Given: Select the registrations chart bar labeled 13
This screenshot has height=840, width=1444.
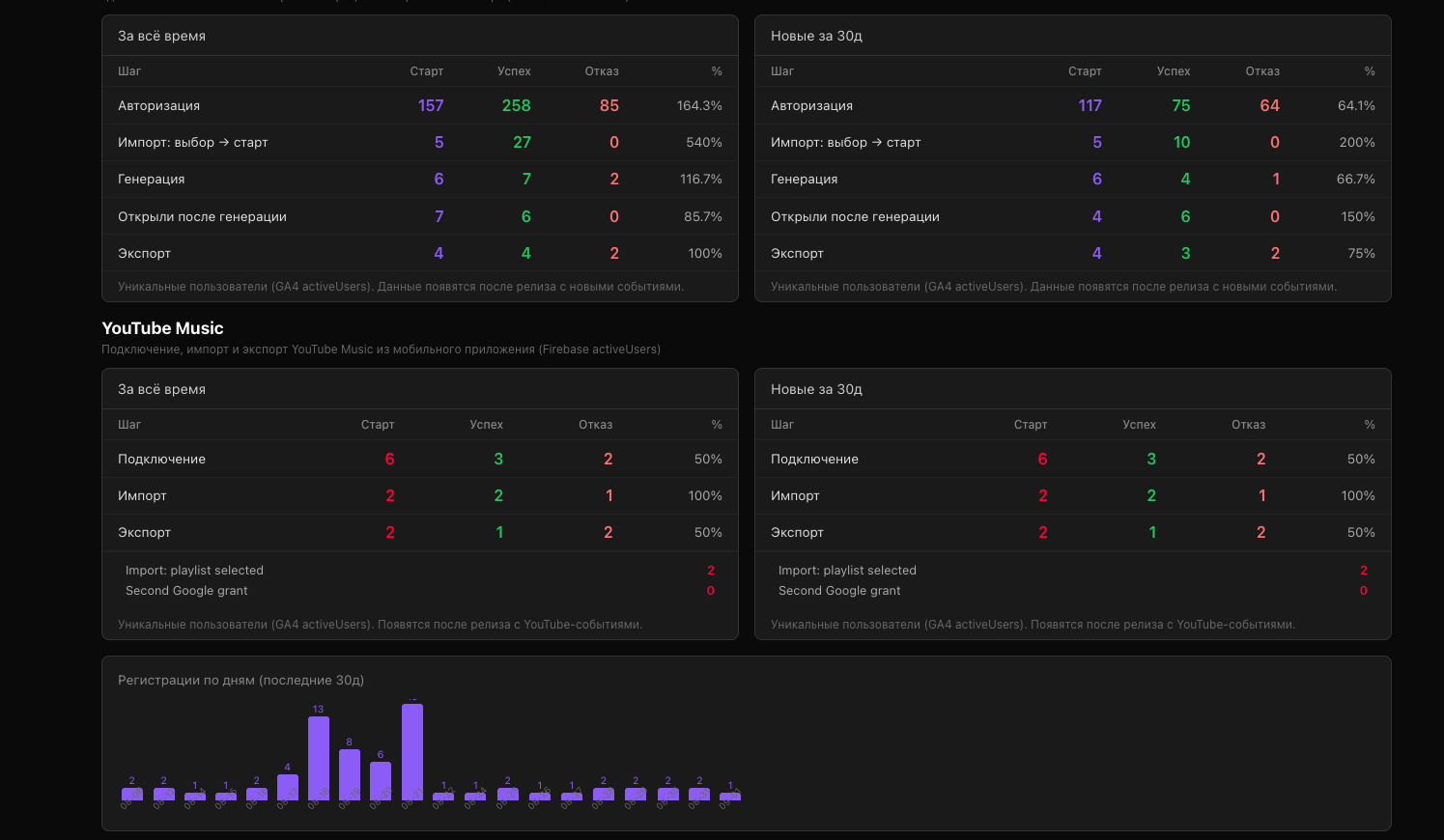Looking at the screenshot, I should 319,758.
